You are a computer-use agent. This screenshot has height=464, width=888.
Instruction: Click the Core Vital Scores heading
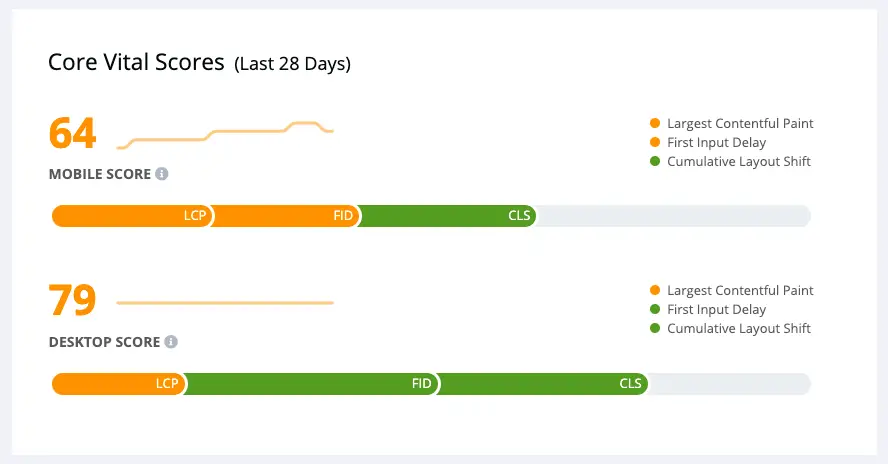136,62
